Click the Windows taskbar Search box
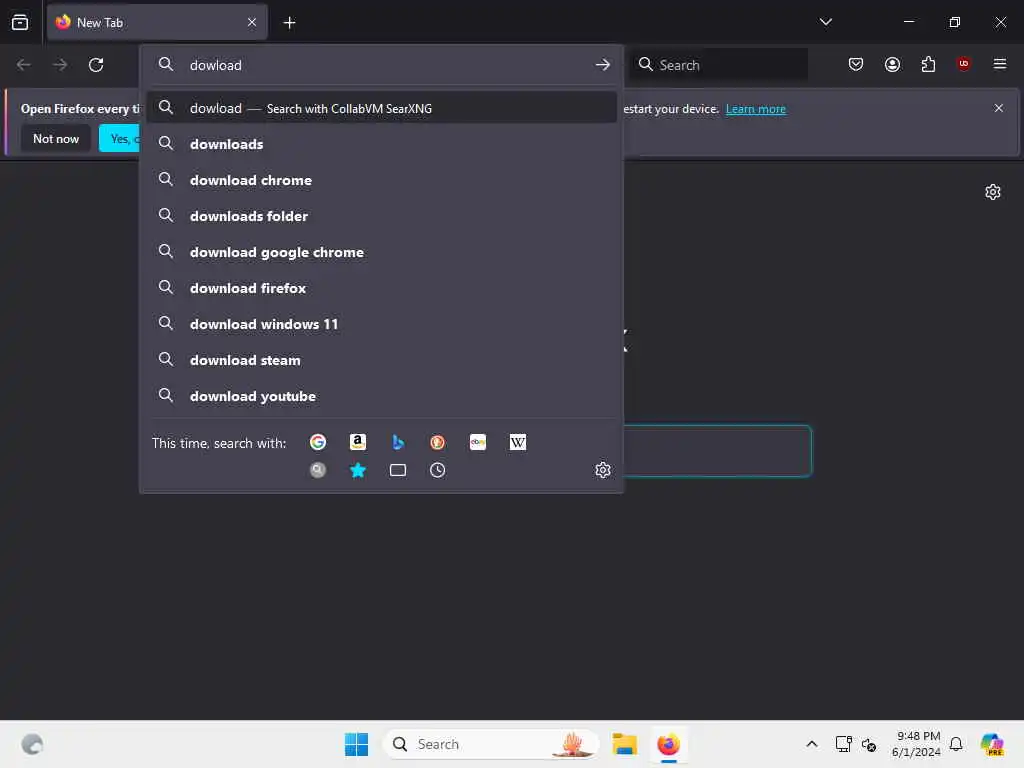 coord(492,744)
